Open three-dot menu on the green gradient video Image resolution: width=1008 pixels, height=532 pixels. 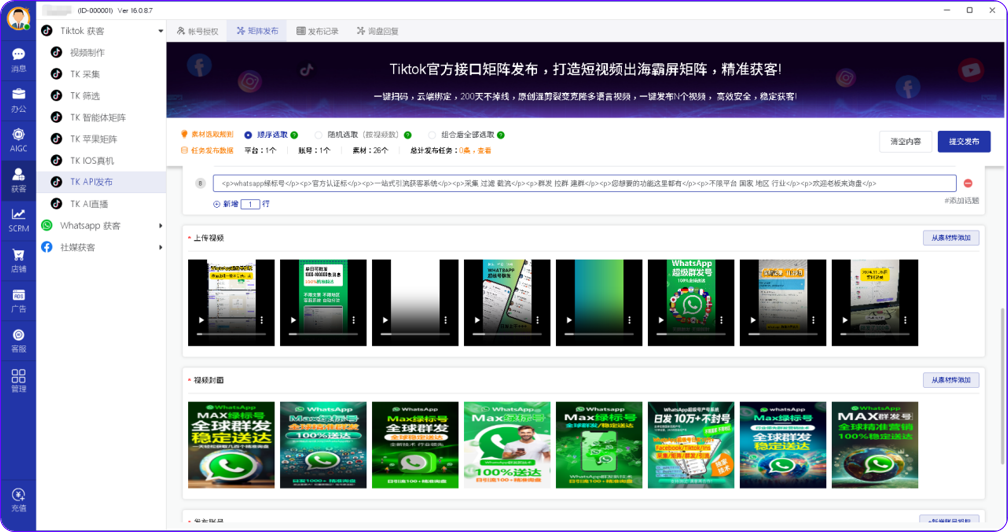tap(629, 320)
